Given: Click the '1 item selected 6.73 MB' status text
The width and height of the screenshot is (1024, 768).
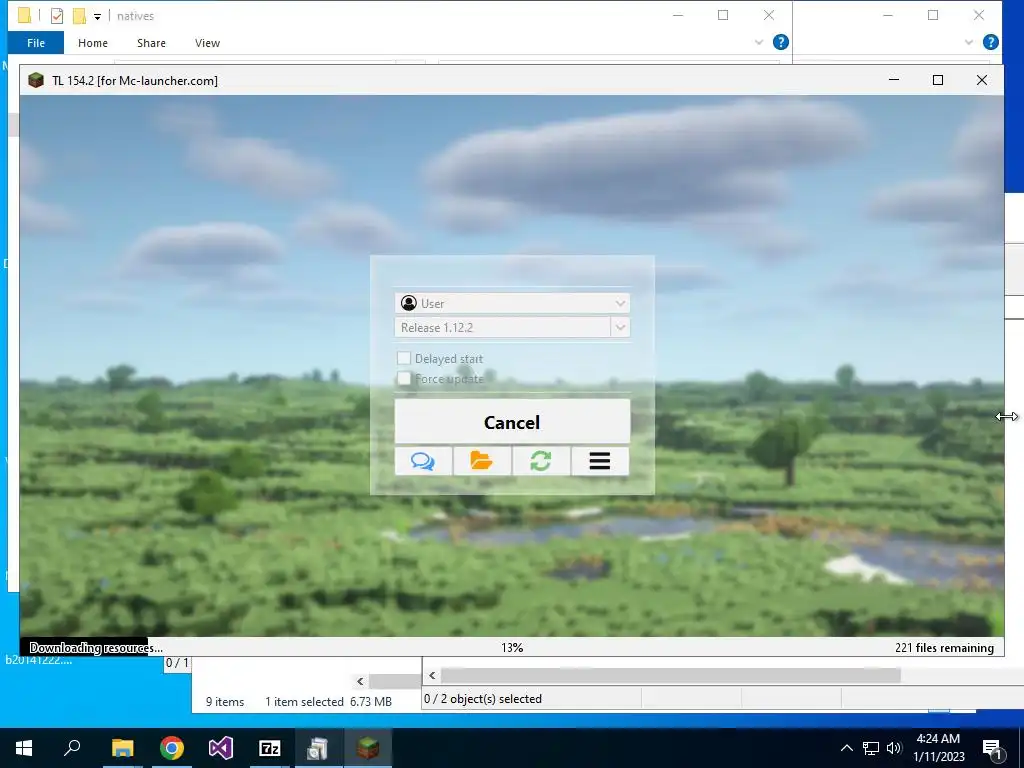Looking at the screenshot, I should [328, 701].
